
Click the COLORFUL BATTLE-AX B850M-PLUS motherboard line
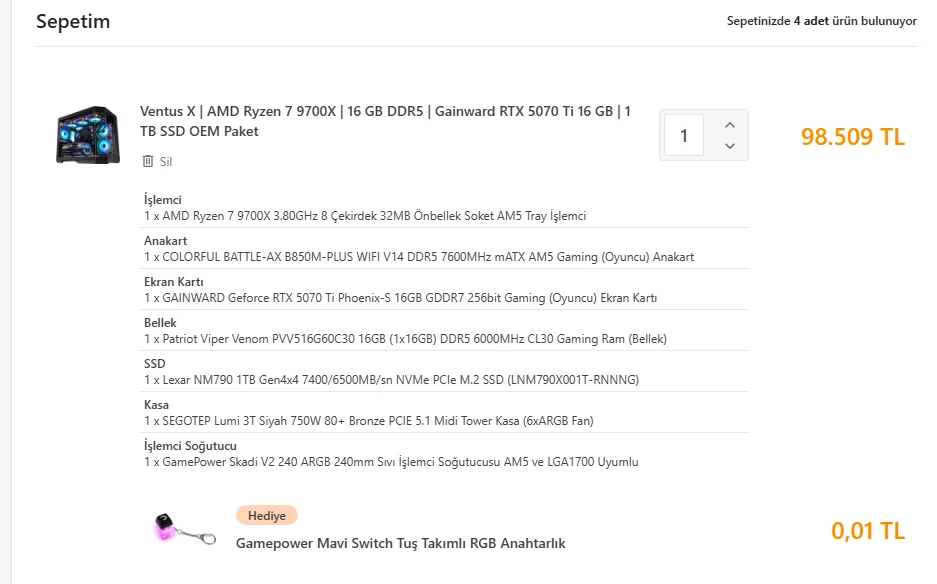click(419, 257)
